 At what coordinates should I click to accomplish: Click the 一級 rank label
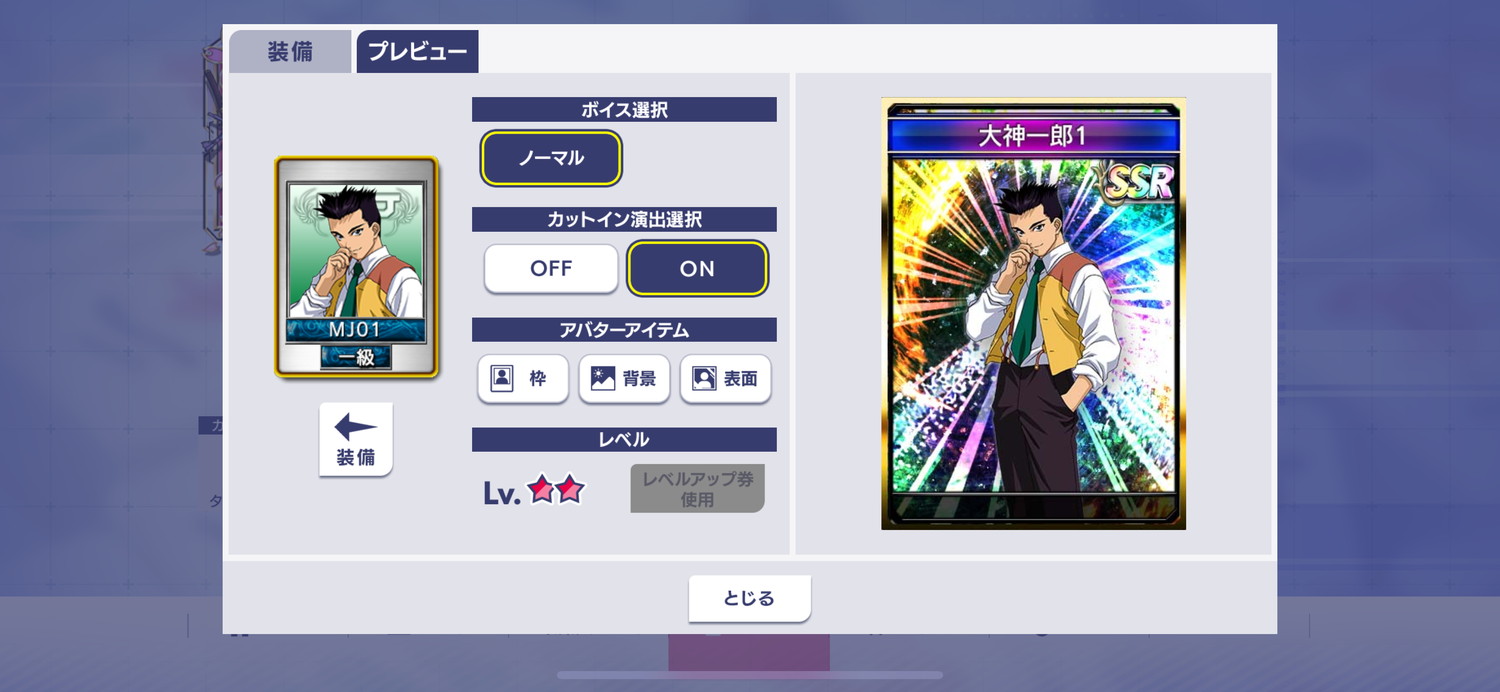(x=356, y=357)
